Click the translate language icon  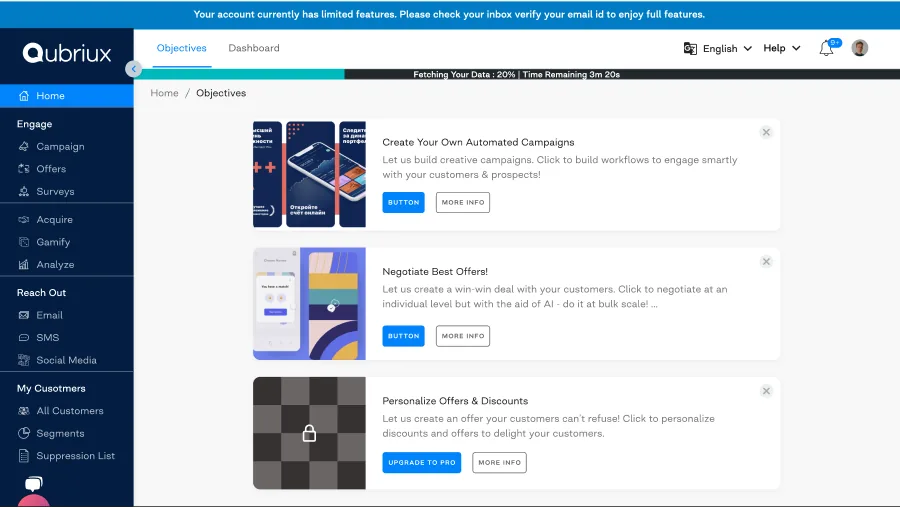click(x=690, y=48)
